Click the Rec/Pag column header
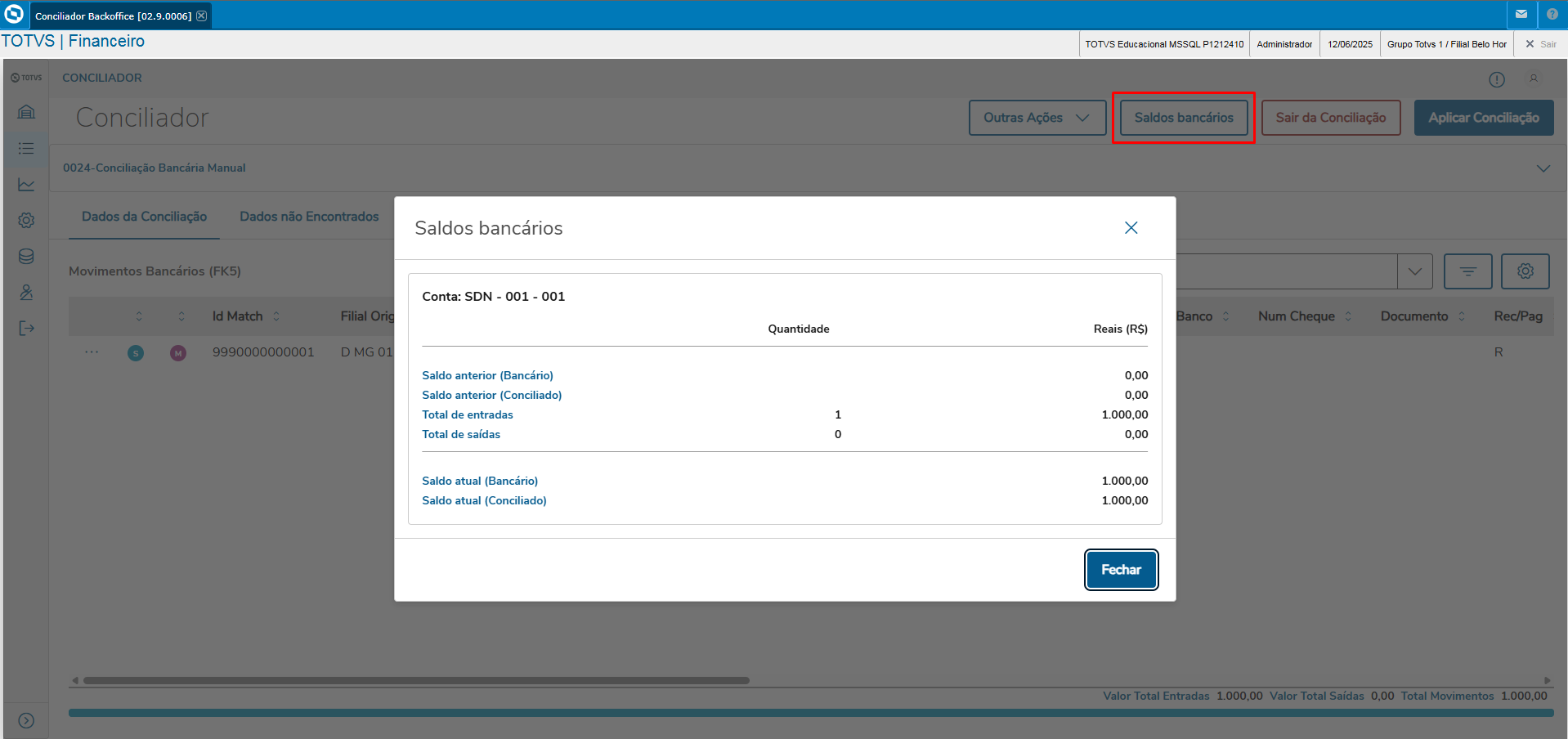This screenshot has width=1568, height=739. coord(1518,316)
